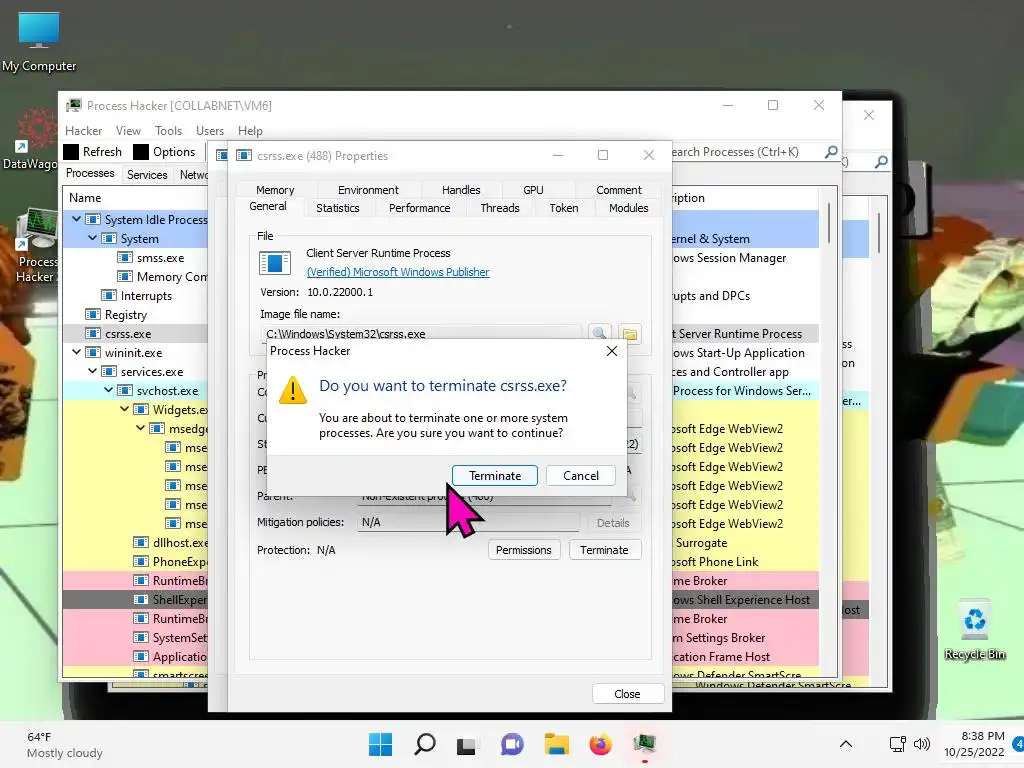Click the Terminate button beside Permissions

604,550
